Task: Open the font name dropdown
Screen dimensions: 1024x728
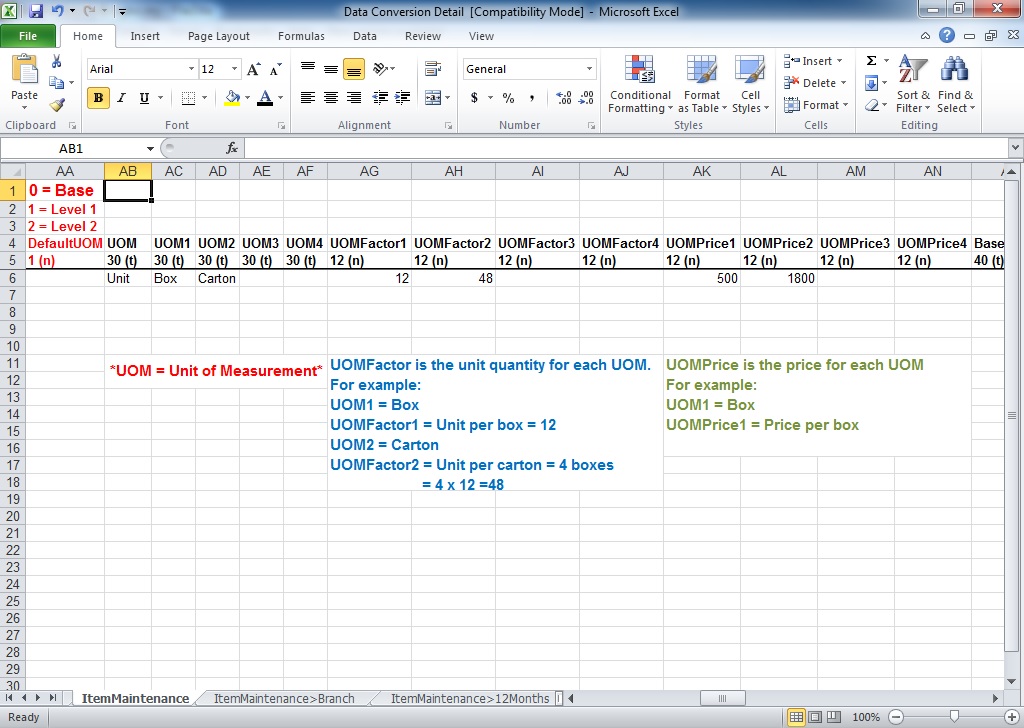Action: (x=191, y=69)
